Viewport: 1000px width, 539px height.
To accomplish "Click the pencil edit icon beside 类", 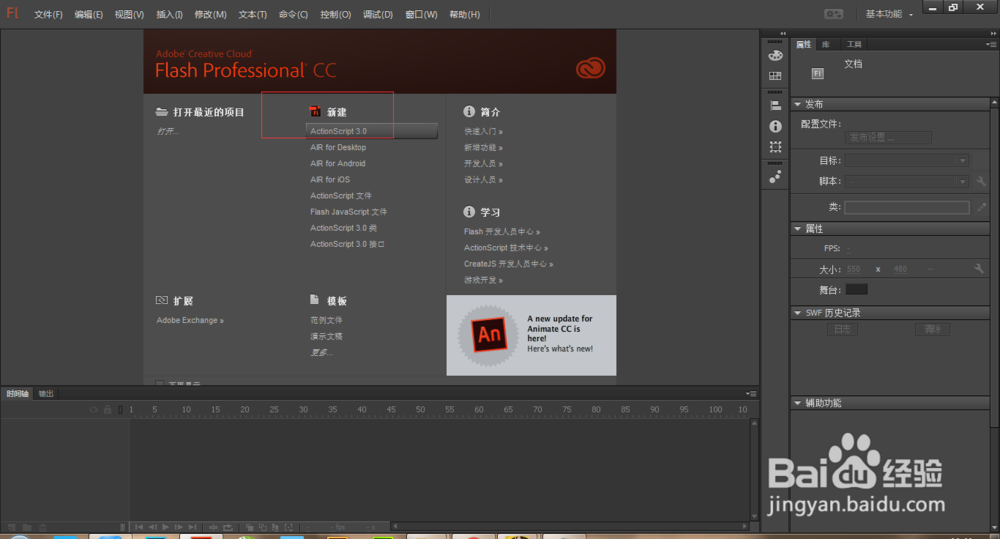I will 982,207.
